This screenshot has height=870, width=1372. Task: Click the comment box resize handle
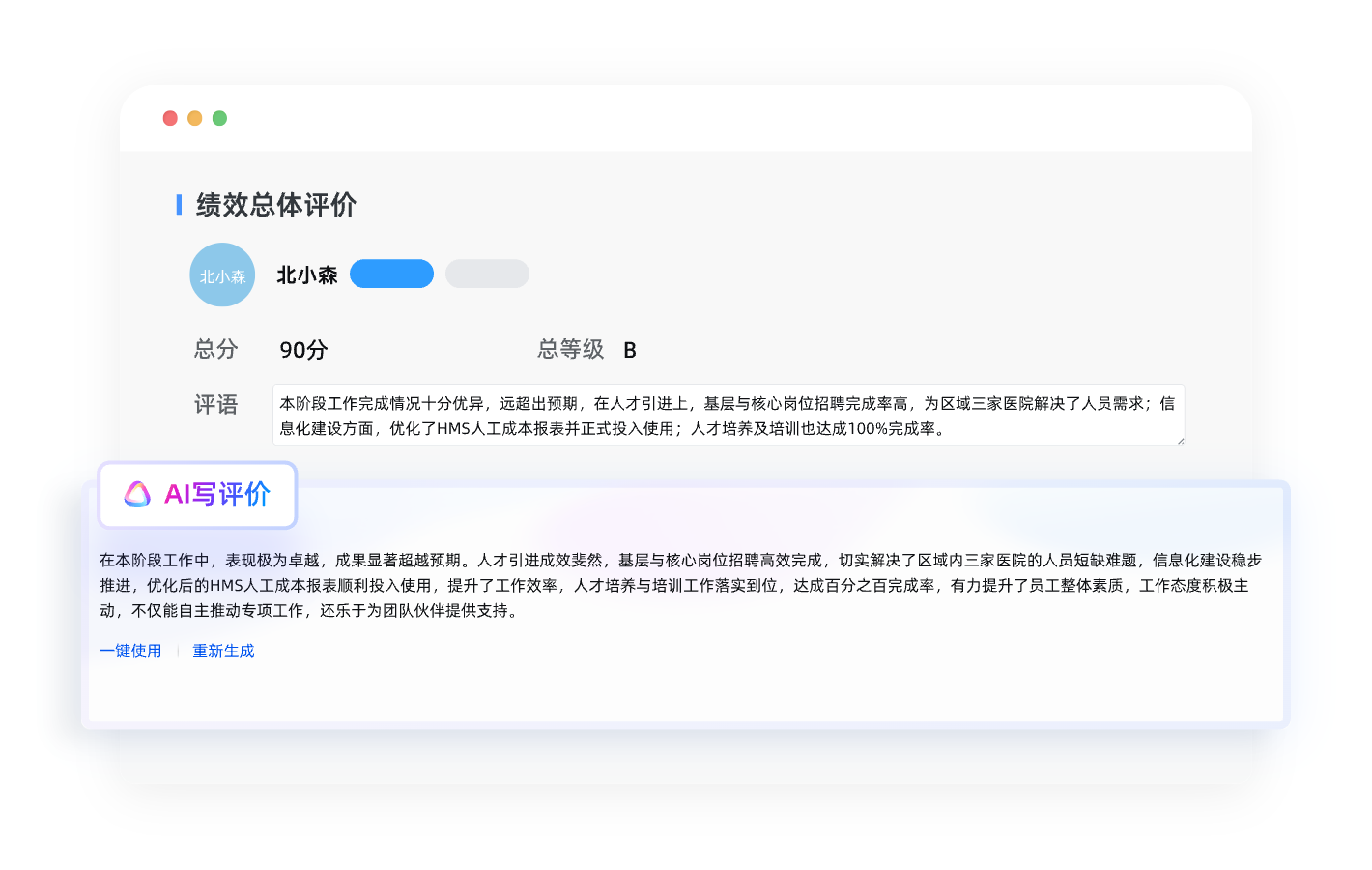(x=1180, y=440)
